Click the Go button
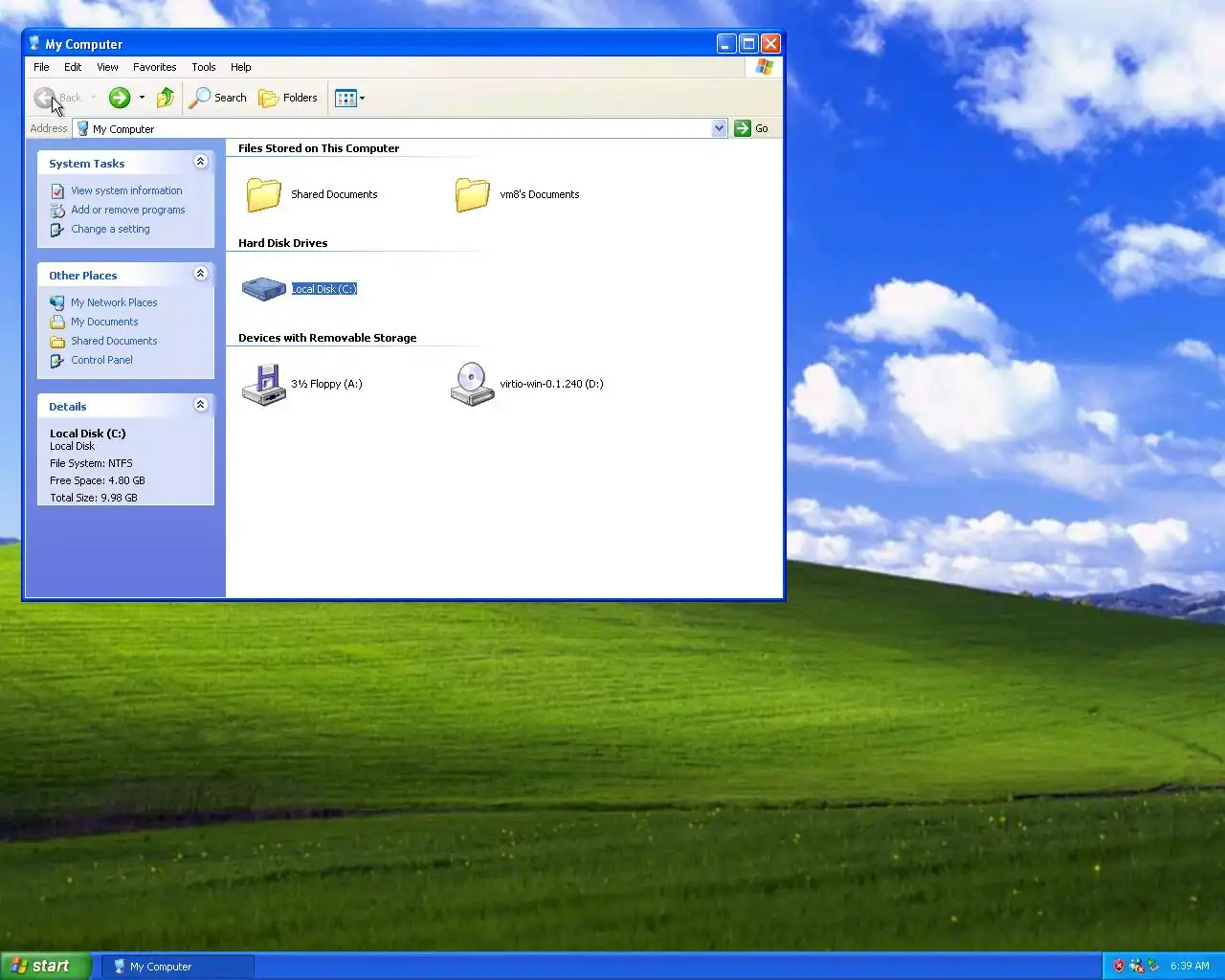The height and width of the screenshot is (980, 1225). 752,128
